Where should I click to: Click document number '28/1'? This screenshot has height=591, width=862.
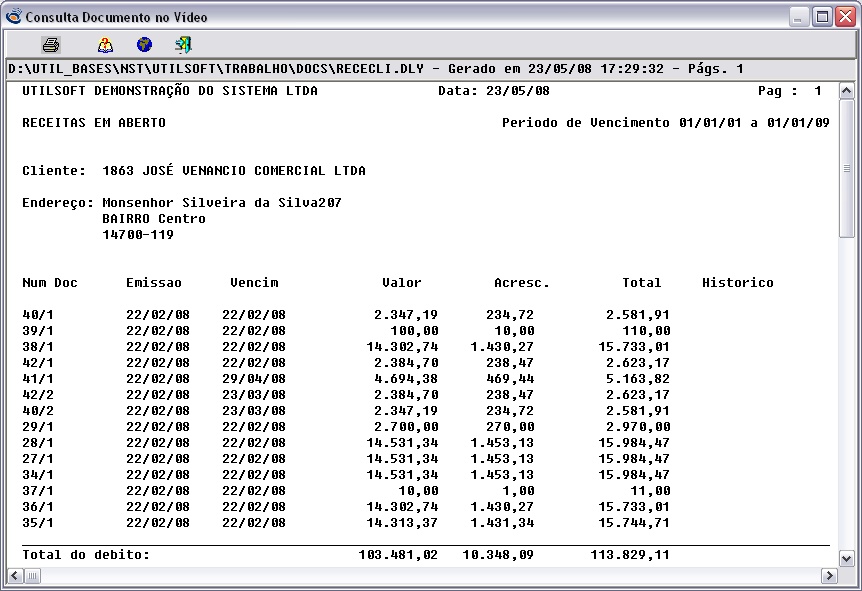pos(38,442)
